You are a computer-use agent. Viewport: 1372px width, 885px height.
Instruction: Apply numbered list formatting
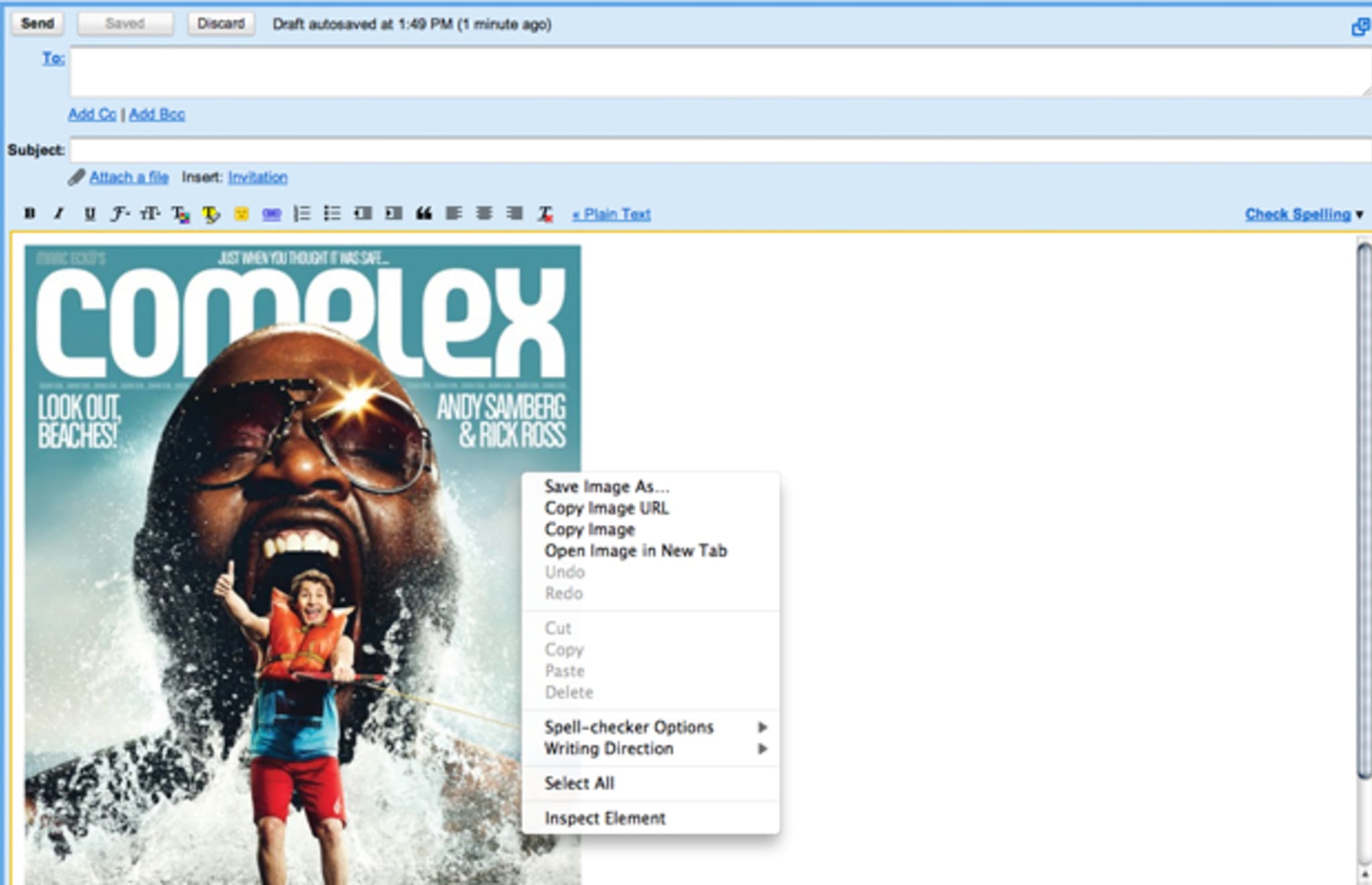302,214
